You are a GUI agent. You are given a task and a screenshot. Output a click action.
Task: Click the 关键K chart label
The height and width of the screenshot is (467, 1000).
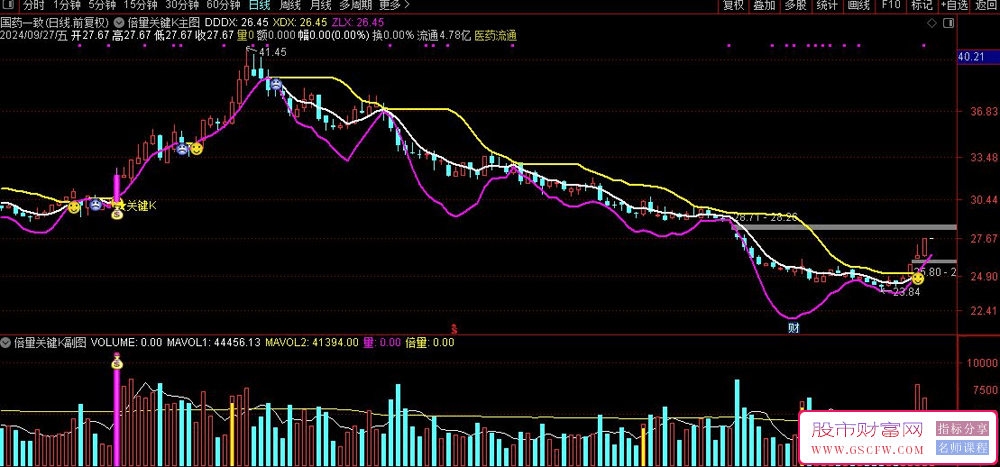coord(142,205)
